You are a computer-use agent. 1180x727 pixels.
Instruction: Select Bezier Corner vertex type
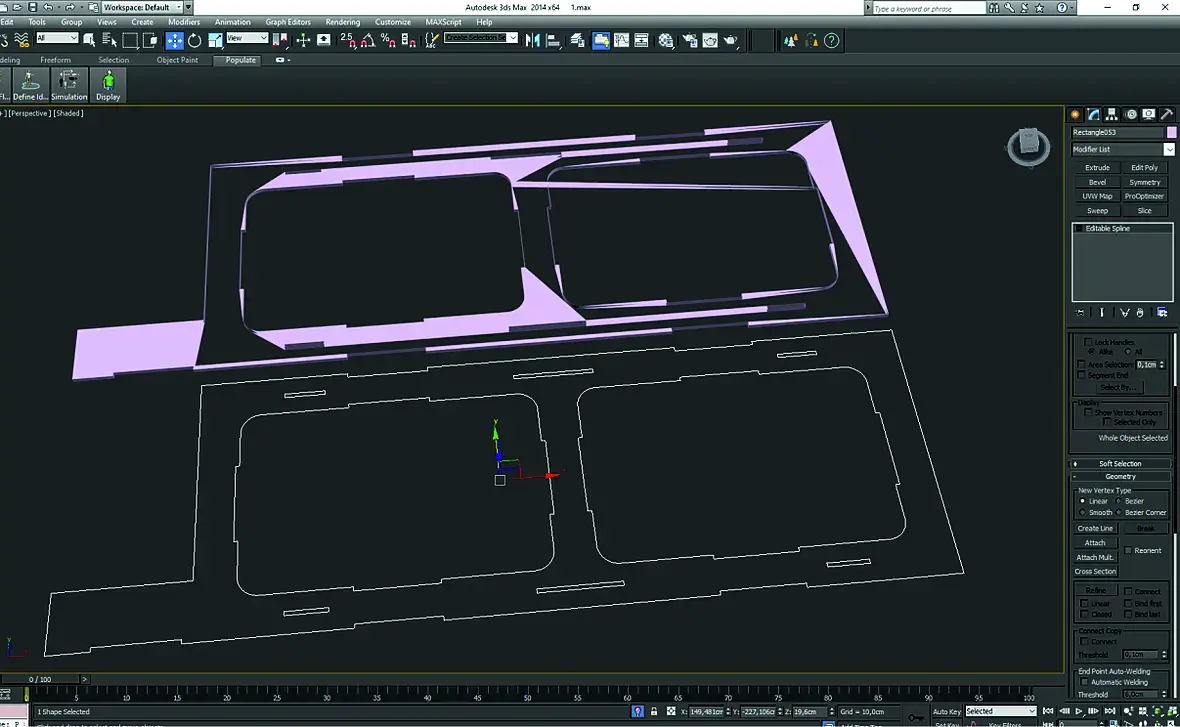pos(1120,512)
